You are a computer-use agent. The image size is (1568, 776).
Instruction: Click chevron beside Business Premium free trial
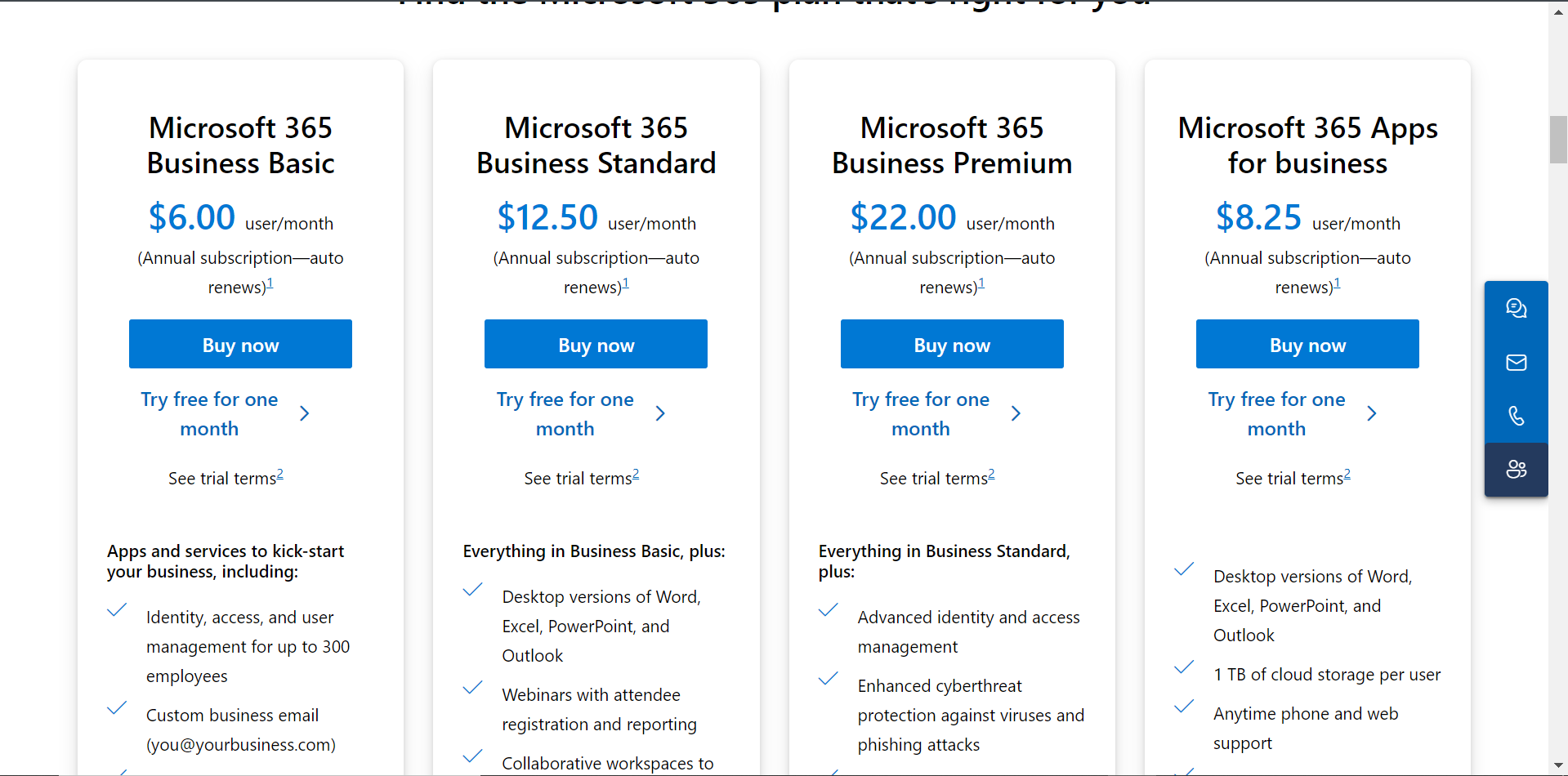(x=1016, y=413)
